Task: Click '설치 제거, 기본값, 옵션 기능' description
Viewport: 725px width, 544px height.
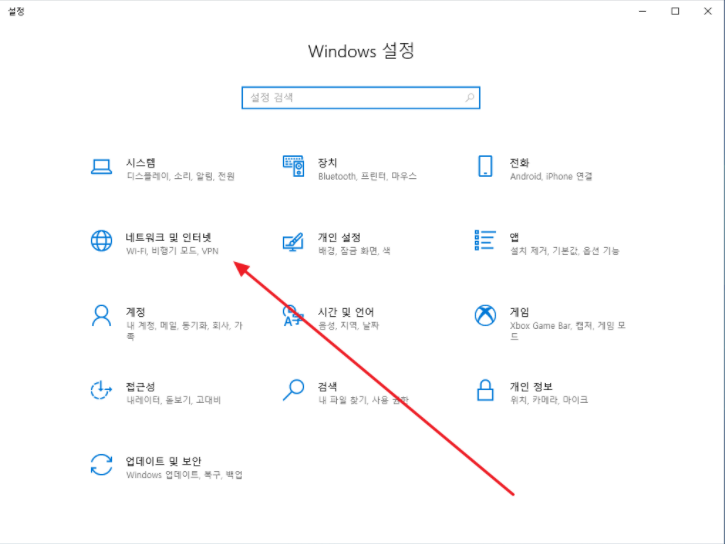Action: (564, 251)
